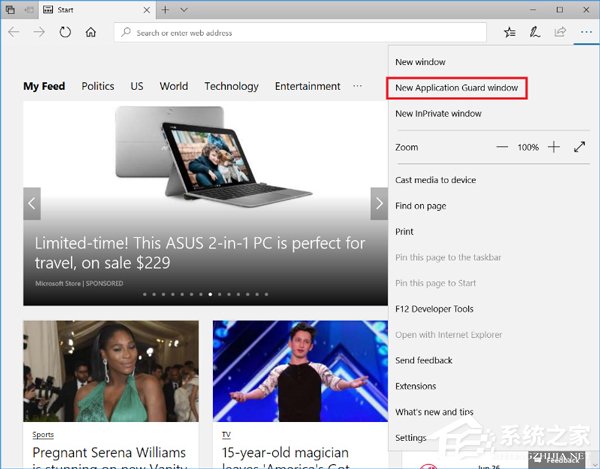Choose New InPrivate window menu item

pos(439,114)
